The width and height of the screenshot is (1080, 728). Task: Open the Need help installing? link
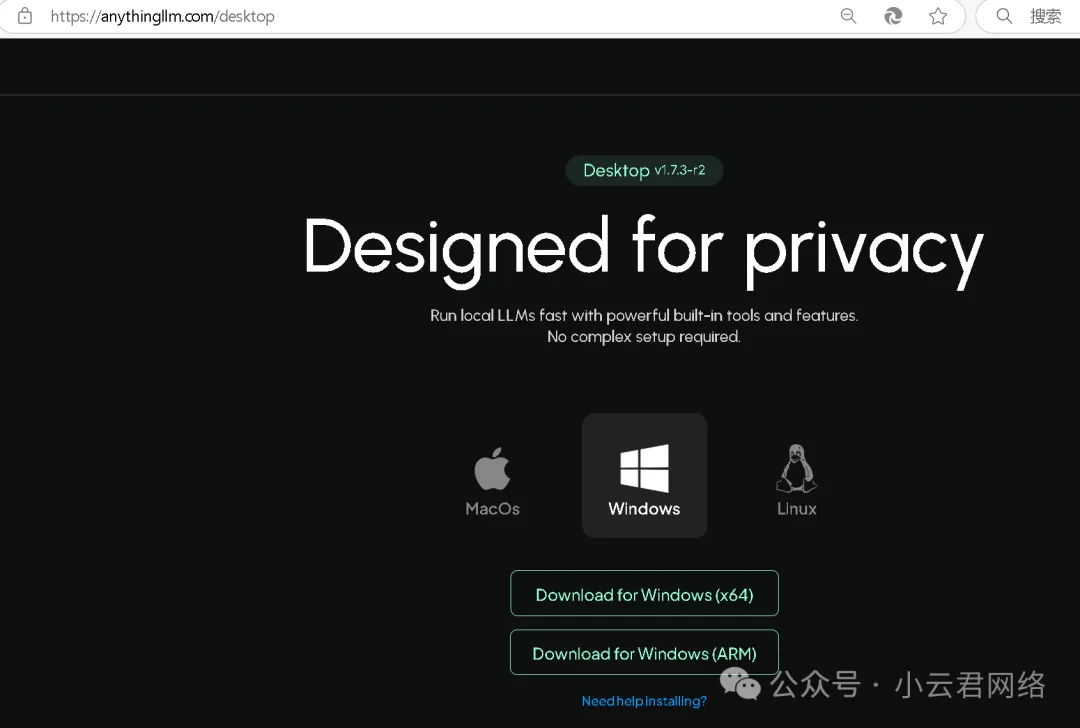(x=644, y=701)
